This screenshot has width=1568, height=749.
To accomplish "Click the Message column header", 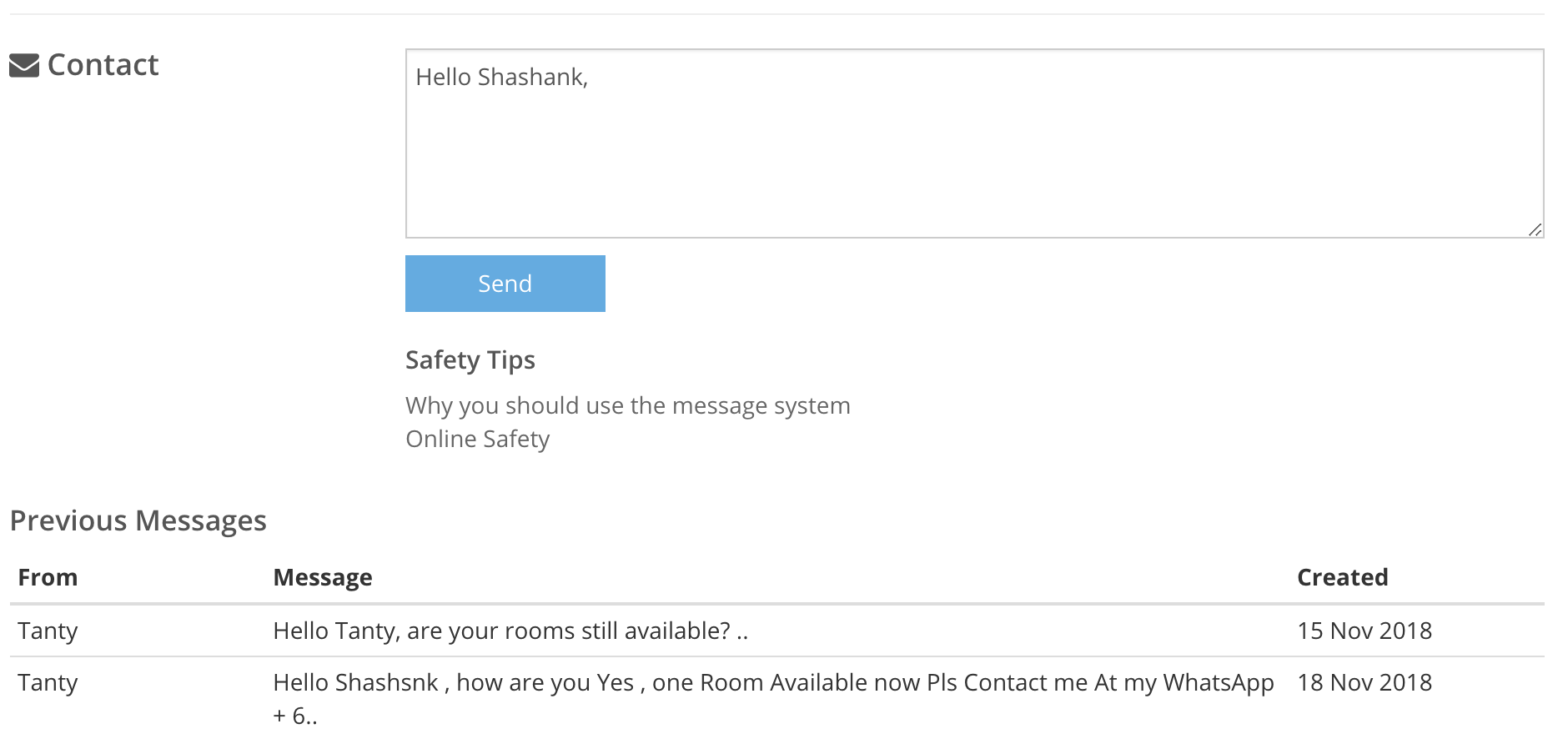I will (x=323, y=576).
